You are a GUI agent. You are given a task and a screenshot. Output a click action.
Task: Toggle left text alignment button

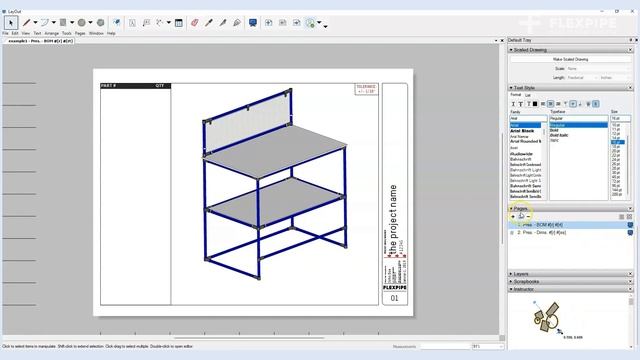[x=543, y=104]
